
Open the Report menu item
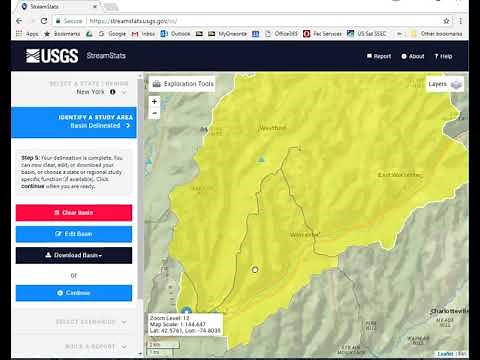click(x=379, y=56)
